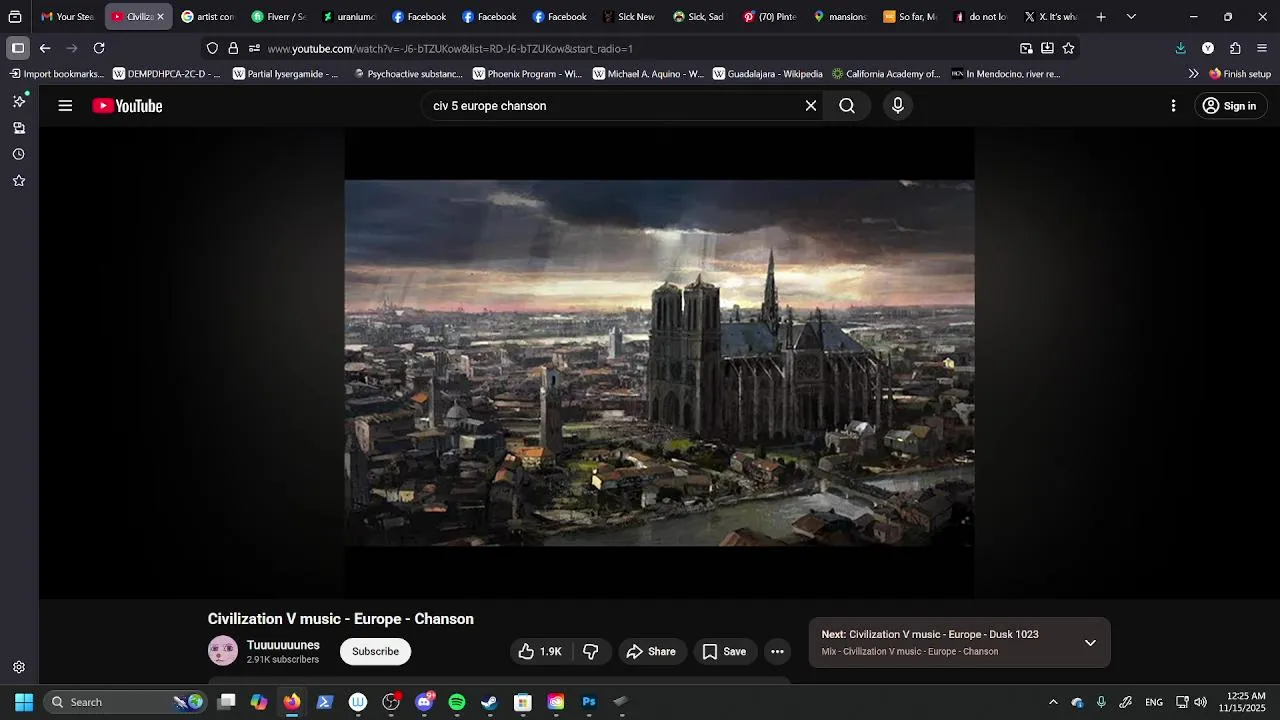The height and width of the screenshot is (720, 1280).
Task: Switch to the Sick New tab
Action: [x=629, y=17]
